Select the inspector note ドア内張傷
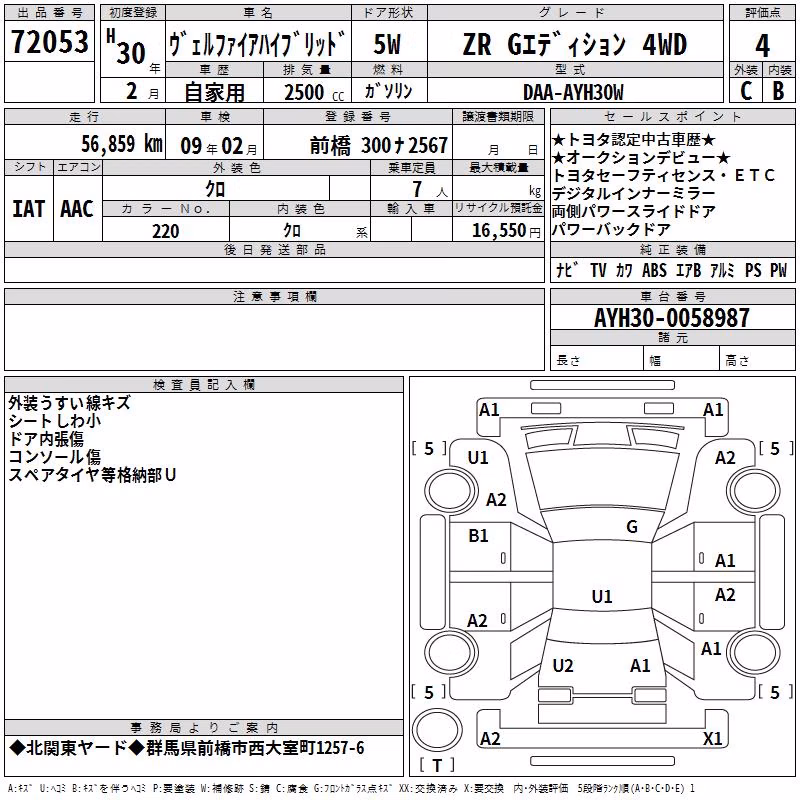This screenshot has width=800, height=800. [46, 439]
